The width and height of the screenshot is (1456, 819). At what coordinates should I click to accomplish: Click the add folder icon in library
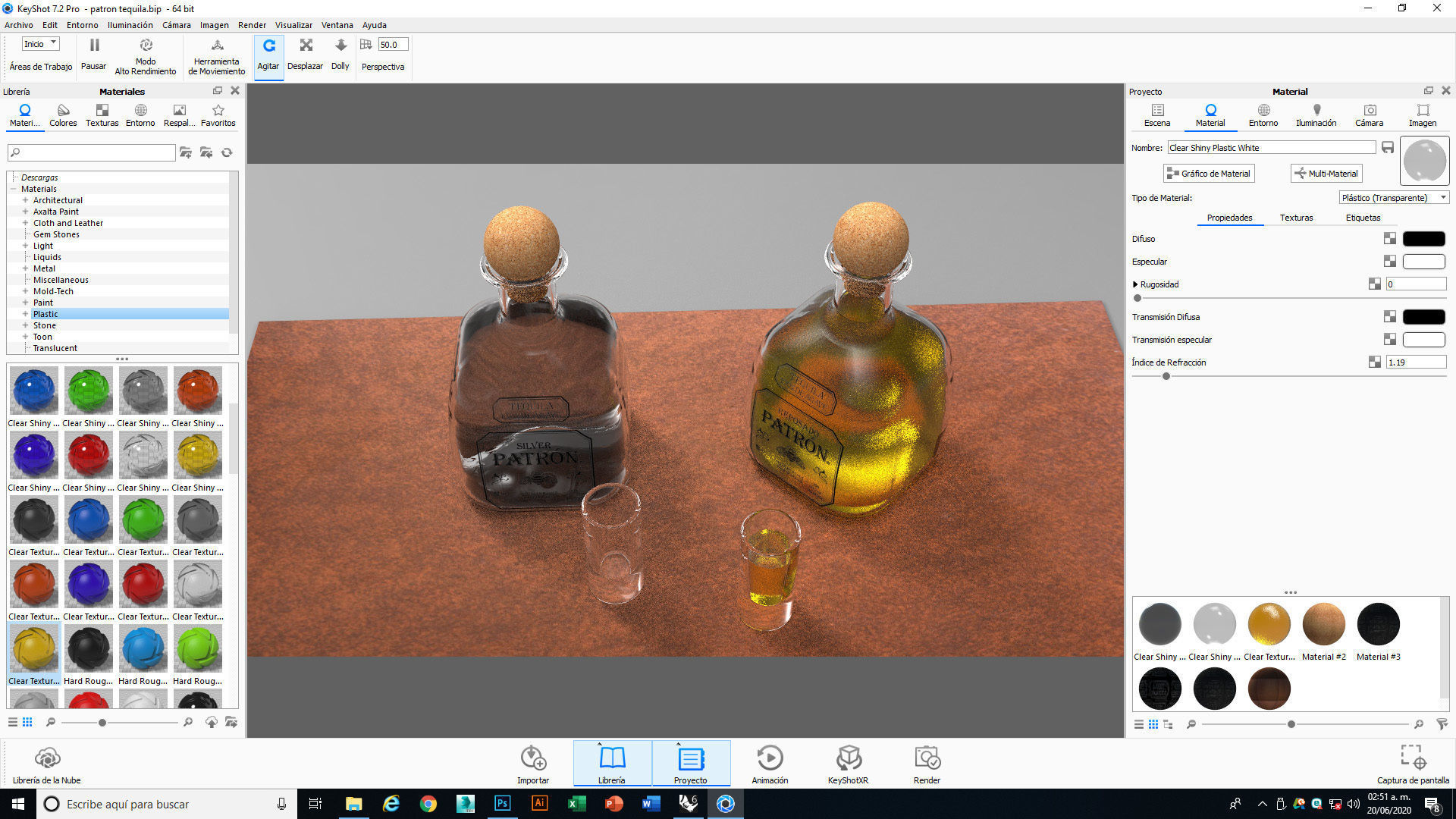186,152
